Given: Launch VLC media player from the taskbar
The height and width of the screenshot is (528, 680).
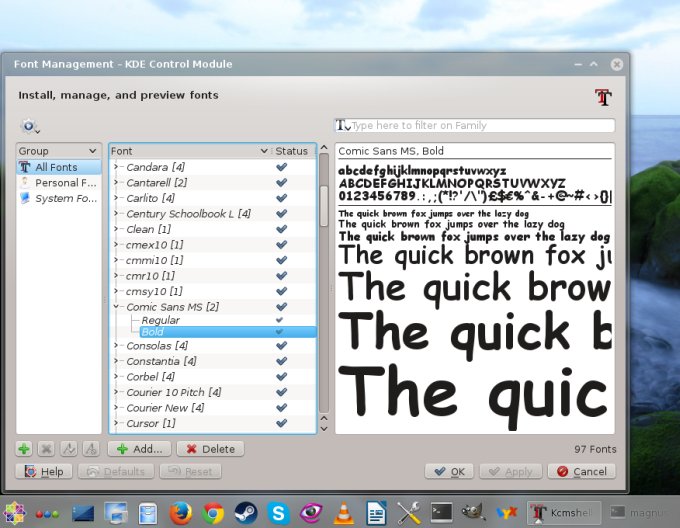Looking at the screenshot, I should pyautogui.click(x=343, y=513).
